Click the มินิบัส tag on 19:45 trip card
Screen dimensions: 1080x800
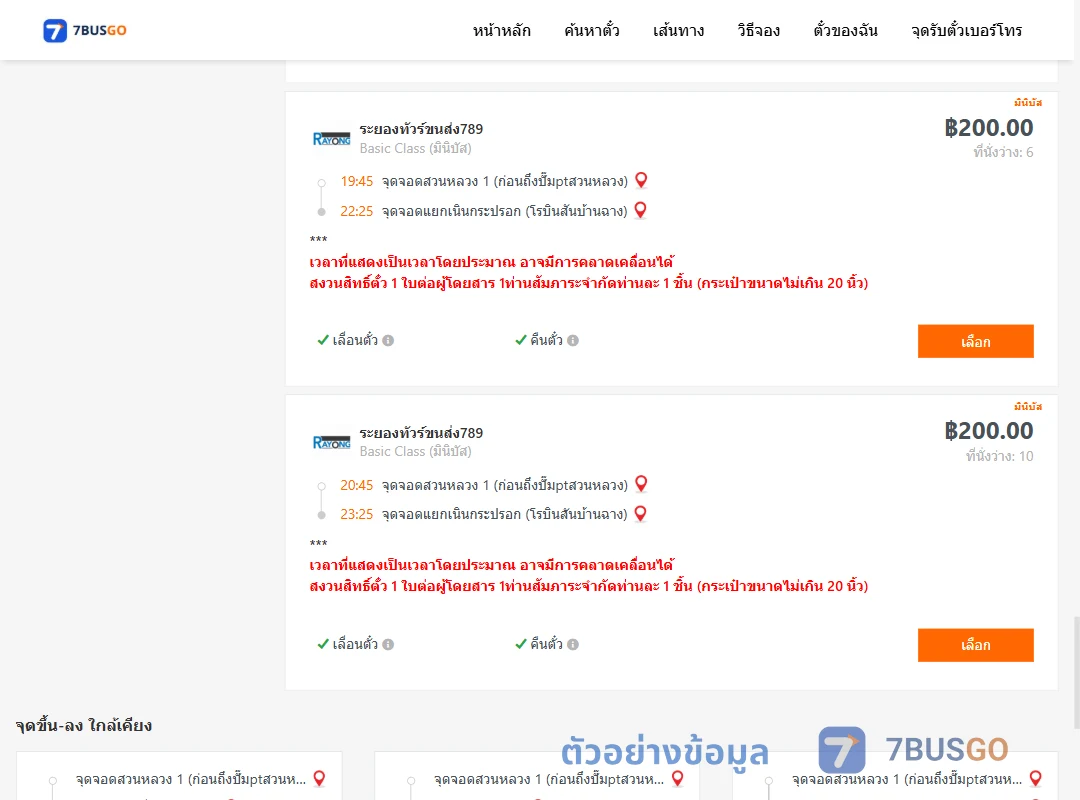pyautogui.click(x=1028, y=103)
